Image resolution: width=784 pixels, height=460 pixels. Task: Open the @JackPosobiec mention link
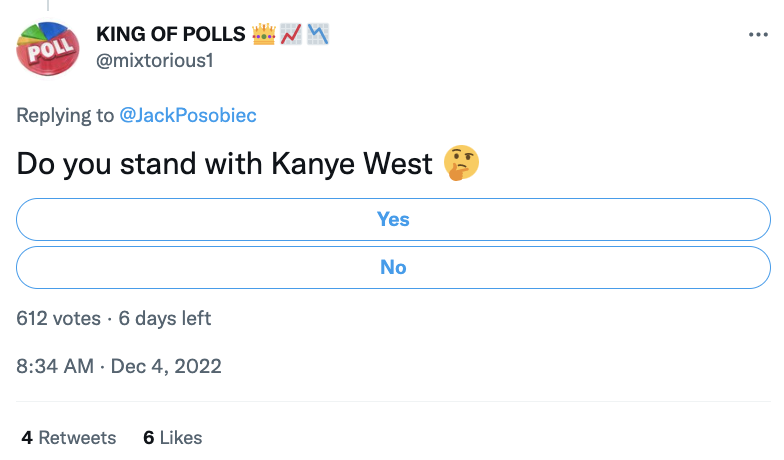(188, 116)
